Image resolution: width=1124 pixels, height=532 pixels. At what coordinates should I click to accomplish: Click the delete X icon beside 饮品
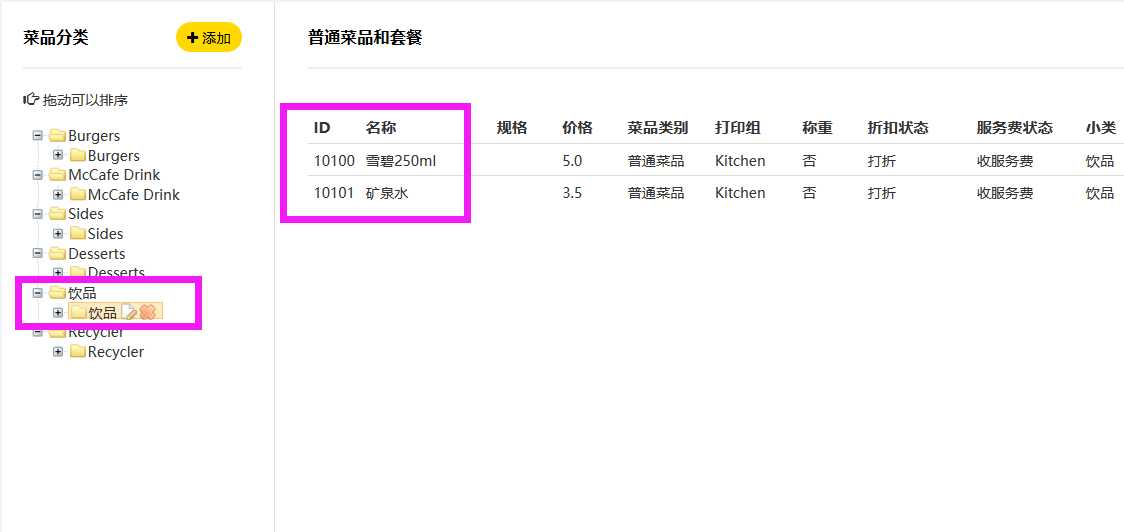click(x=148, y=312)
